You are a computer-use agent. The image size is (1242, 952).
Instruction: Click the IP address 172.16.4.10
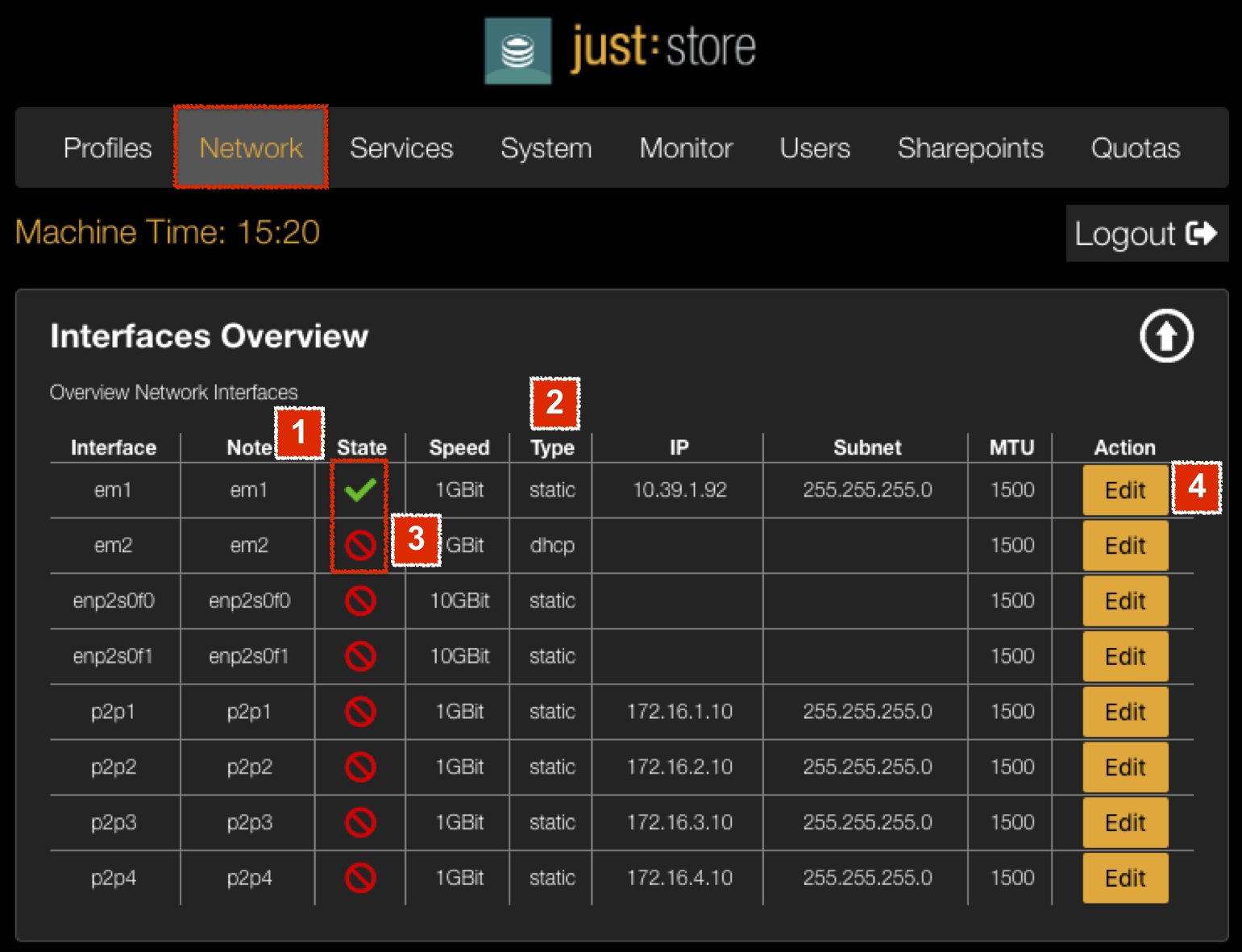click(679, 878)
